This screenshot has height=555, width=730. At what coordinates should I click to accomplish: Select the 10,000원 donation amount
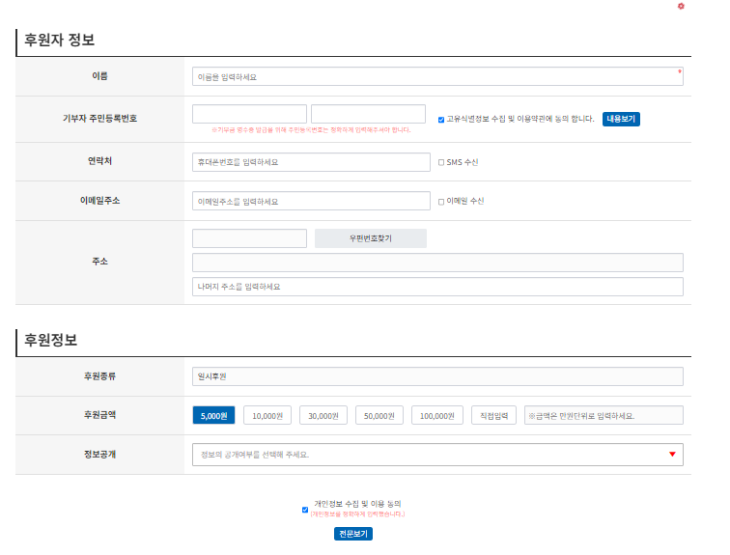pyautogui.click(x=267, y=415)
